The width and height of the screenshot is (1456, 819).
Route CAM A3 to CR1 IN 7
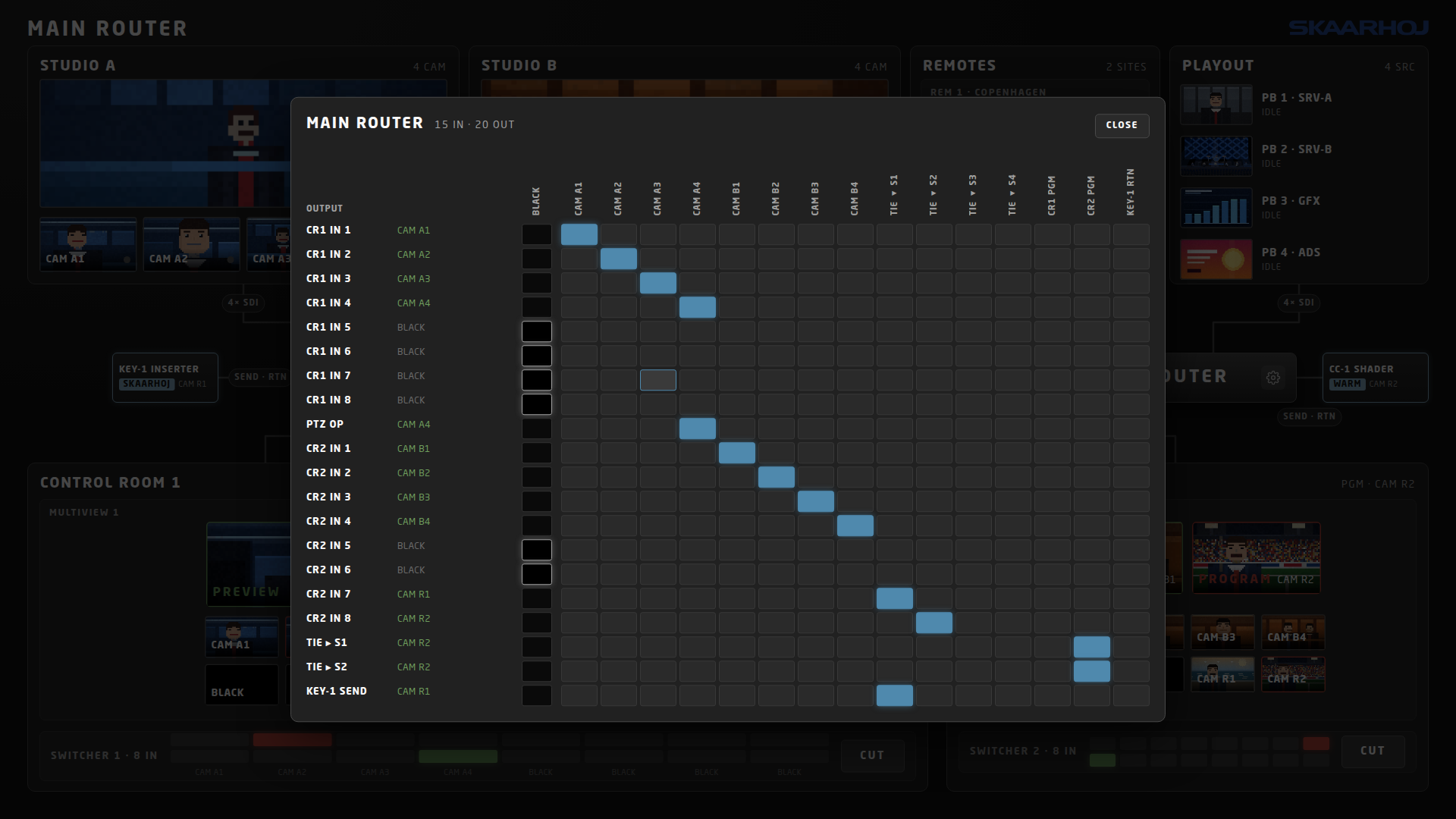658,380
